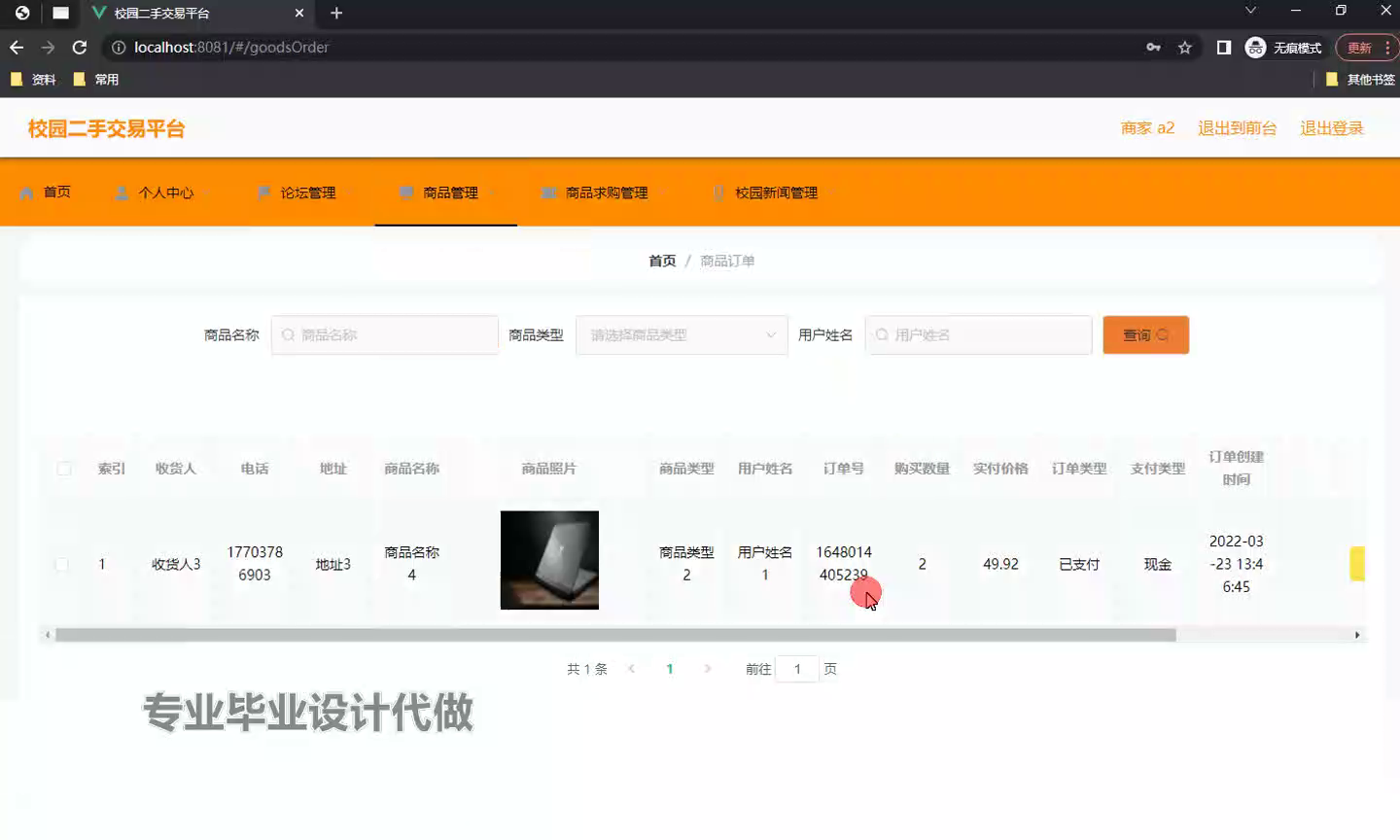Viewport: 1400px width, 840px height.
Task: Close the 校园二手交易平台 tab
Action: 299,13
